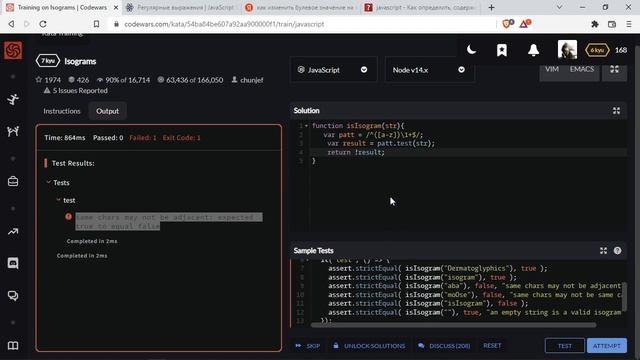Toggle fullscreen icon beside EMACS
The image size is (640, 360).
click(614, 69)
